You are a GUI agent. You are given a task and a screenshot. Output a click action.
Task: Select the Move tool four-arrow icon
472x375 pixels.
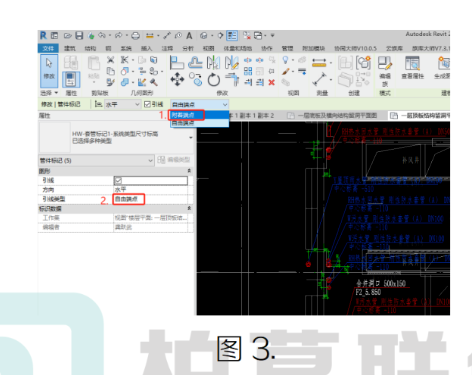177,79
